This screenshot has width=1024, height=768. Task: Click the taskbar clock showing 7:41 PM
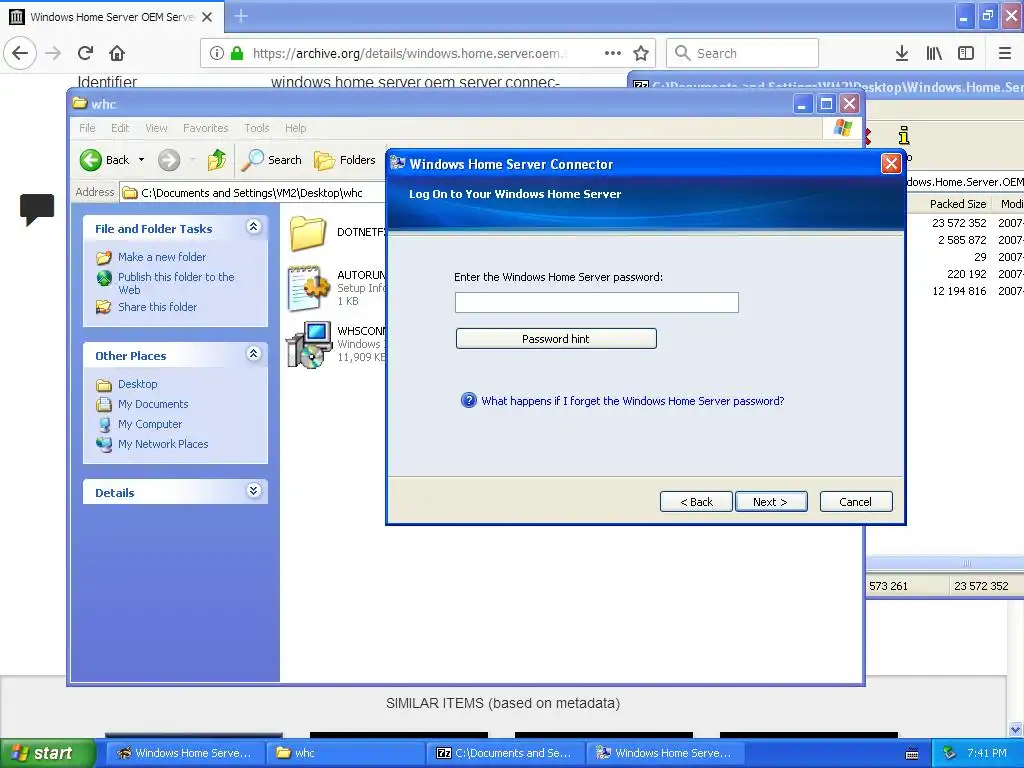click(987, 753)
